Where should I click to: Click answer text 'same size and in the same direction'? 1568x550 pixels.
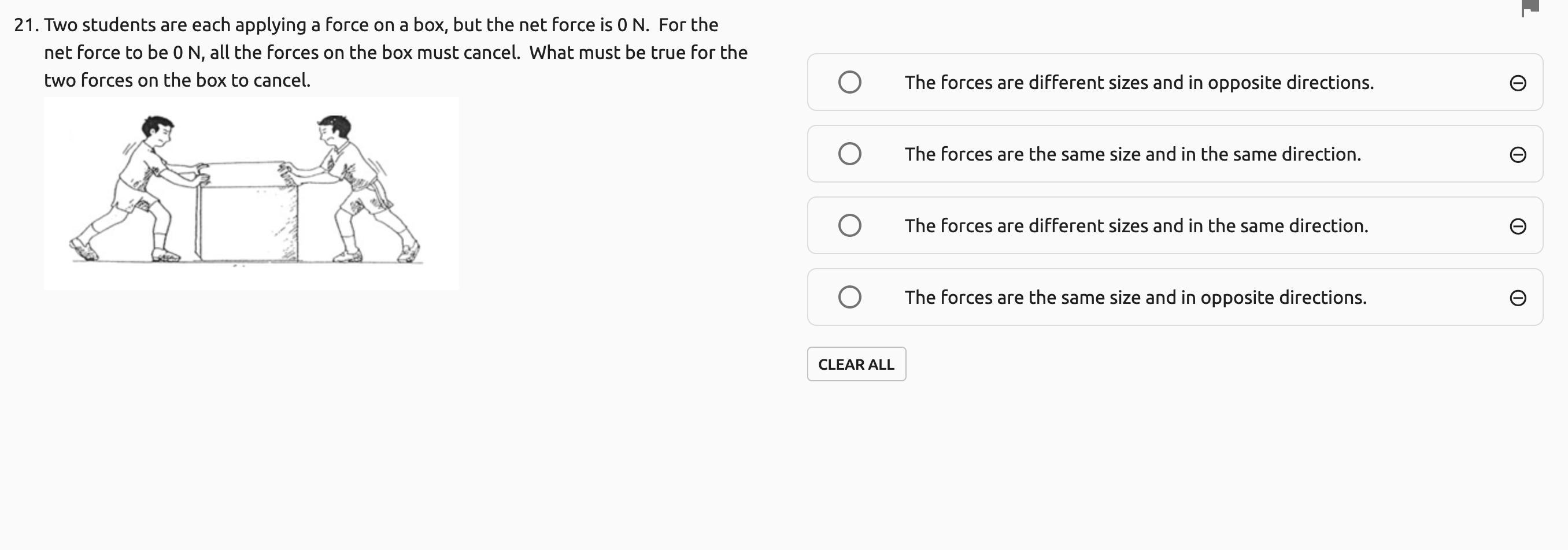pyautogui.click(x=1132, y=154)
